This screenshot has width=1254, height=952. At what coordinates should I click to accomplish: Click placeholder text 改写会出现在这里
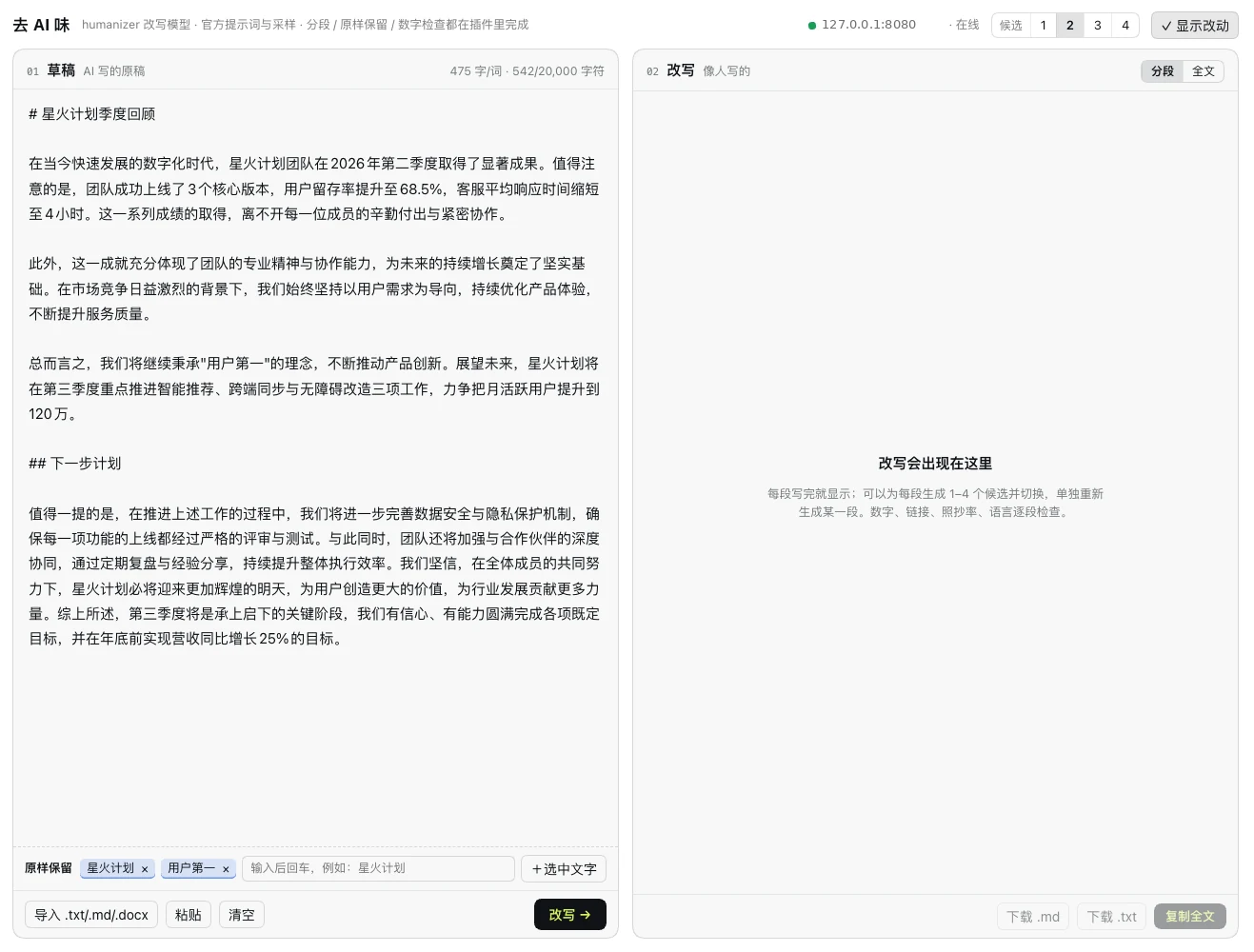pos(935,464)
